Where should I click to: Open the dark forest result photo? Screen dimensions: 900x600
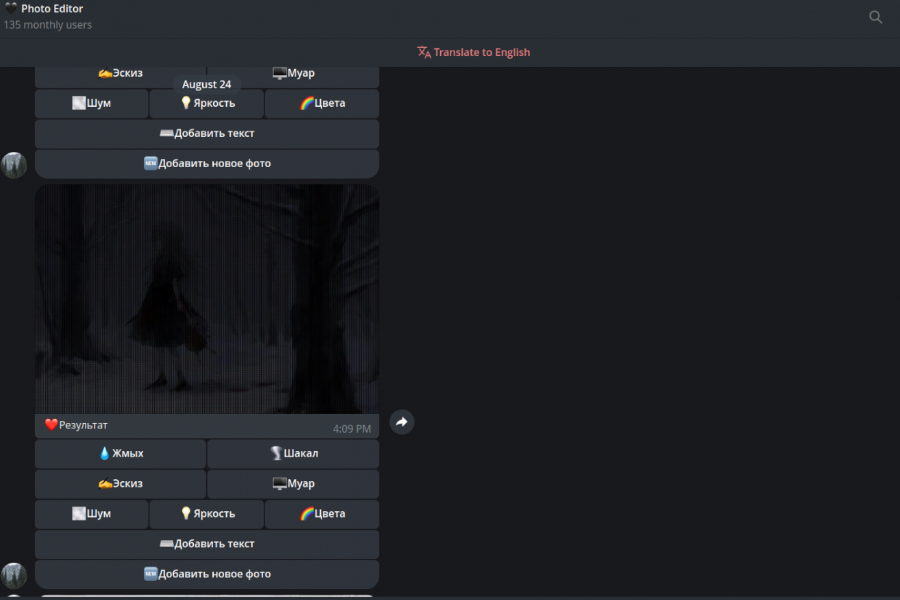pos(207,299)
